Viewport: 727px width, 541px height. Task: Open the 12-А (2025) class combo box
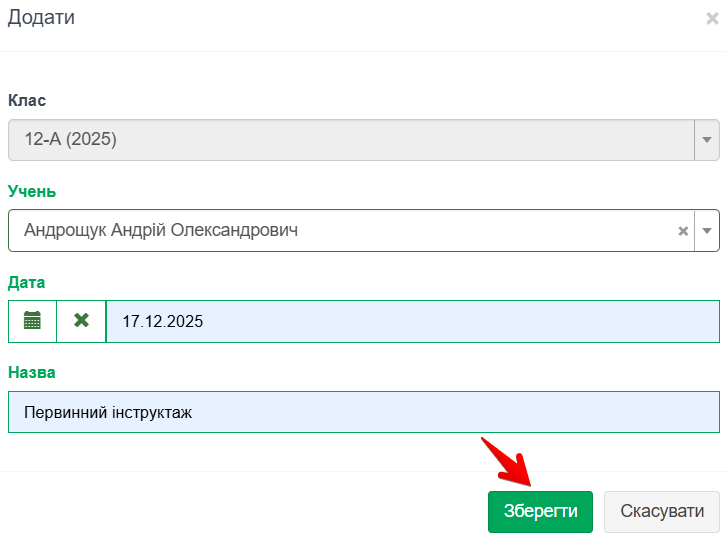click(x=350, y=140)
